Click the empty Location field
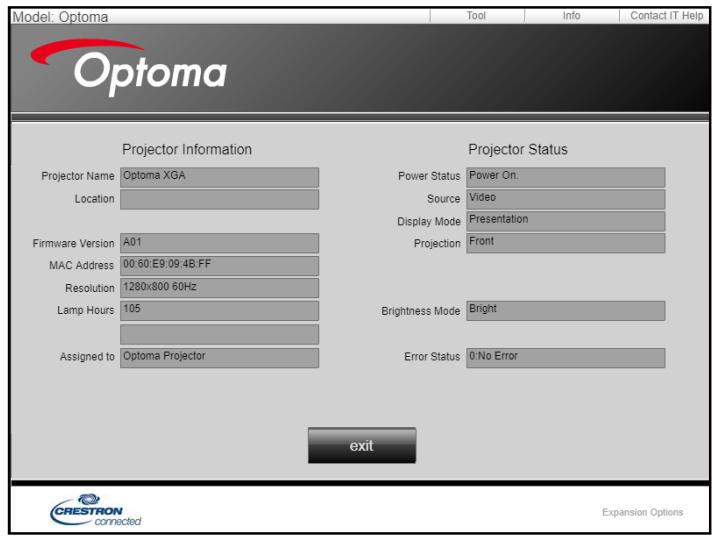This screenshot has width=712, height=537. coord(219,199)
